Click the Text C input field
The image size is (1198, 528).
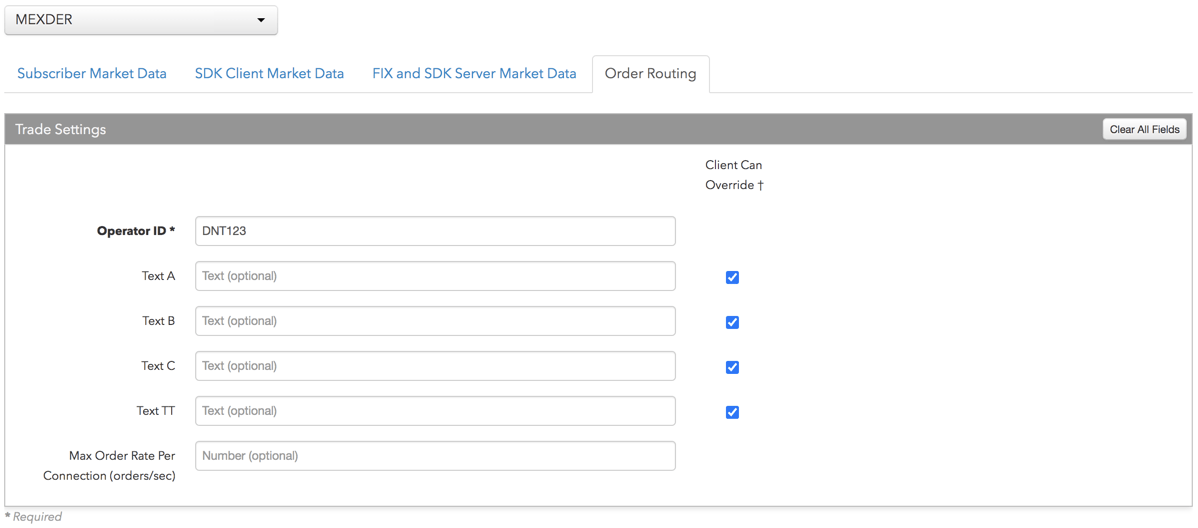435,366
